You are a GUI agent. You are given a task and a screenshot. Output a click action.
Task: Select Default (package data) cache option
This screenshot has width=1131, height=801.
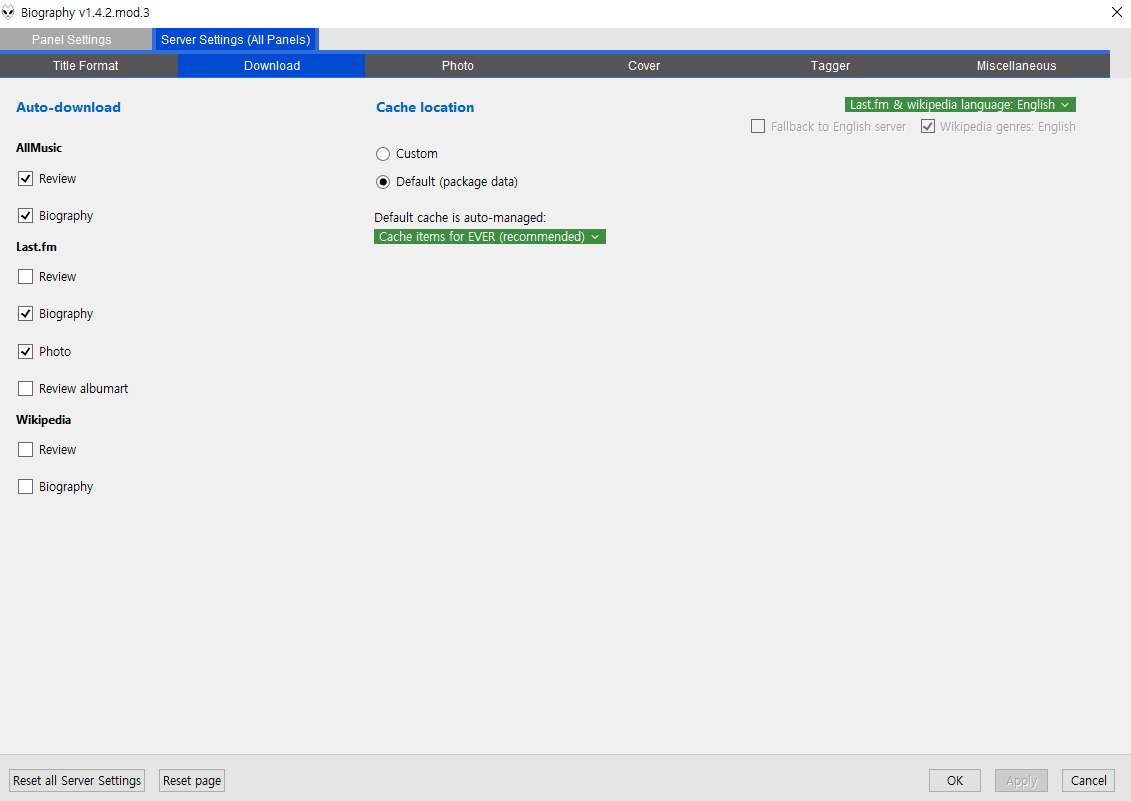[x=383, y=182]
